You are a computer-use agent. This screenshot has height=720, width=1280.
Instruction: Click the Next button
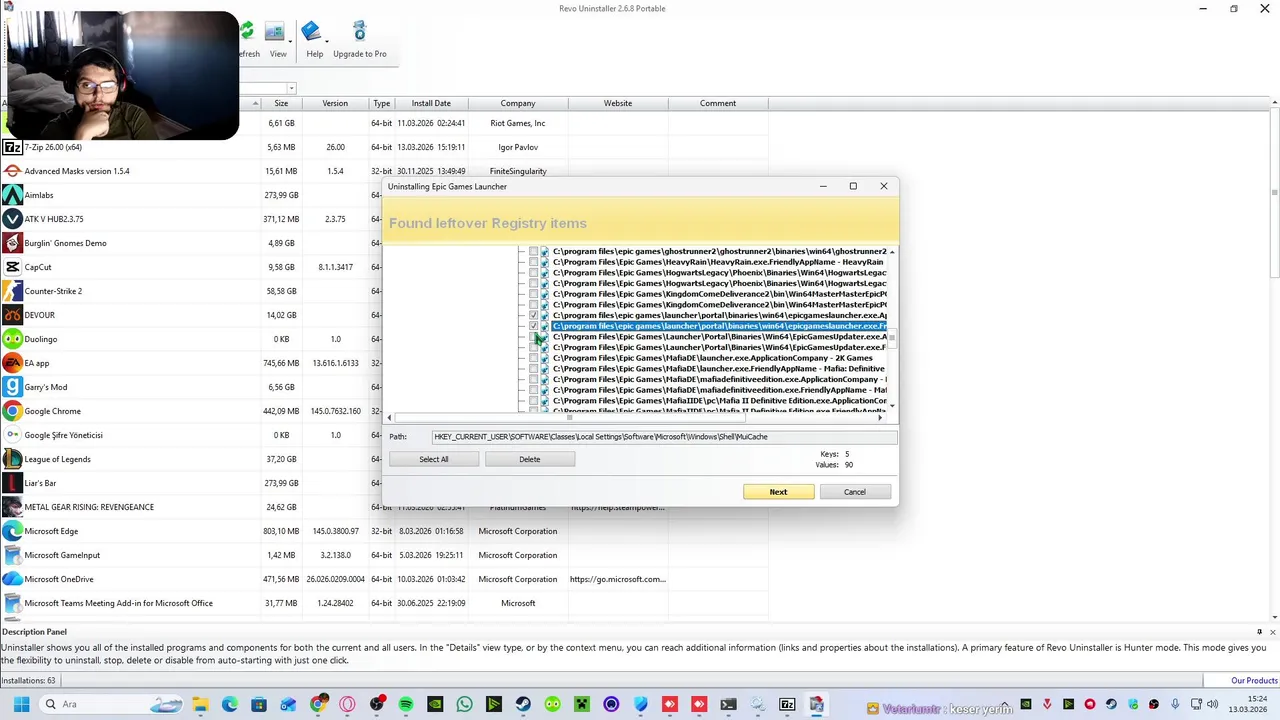tap(778, 492)
